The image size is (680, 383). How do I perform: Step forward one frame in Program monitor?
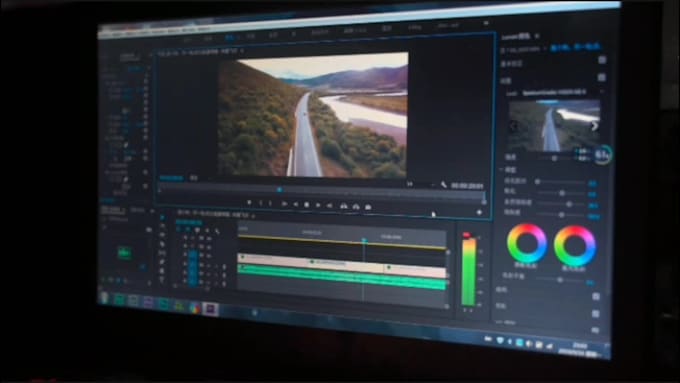click(318, 205)
